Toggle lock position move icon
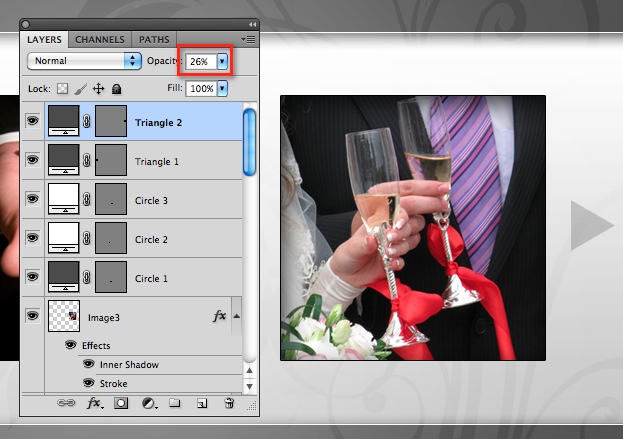Screen dimensions: 623x439 (99, 89)
